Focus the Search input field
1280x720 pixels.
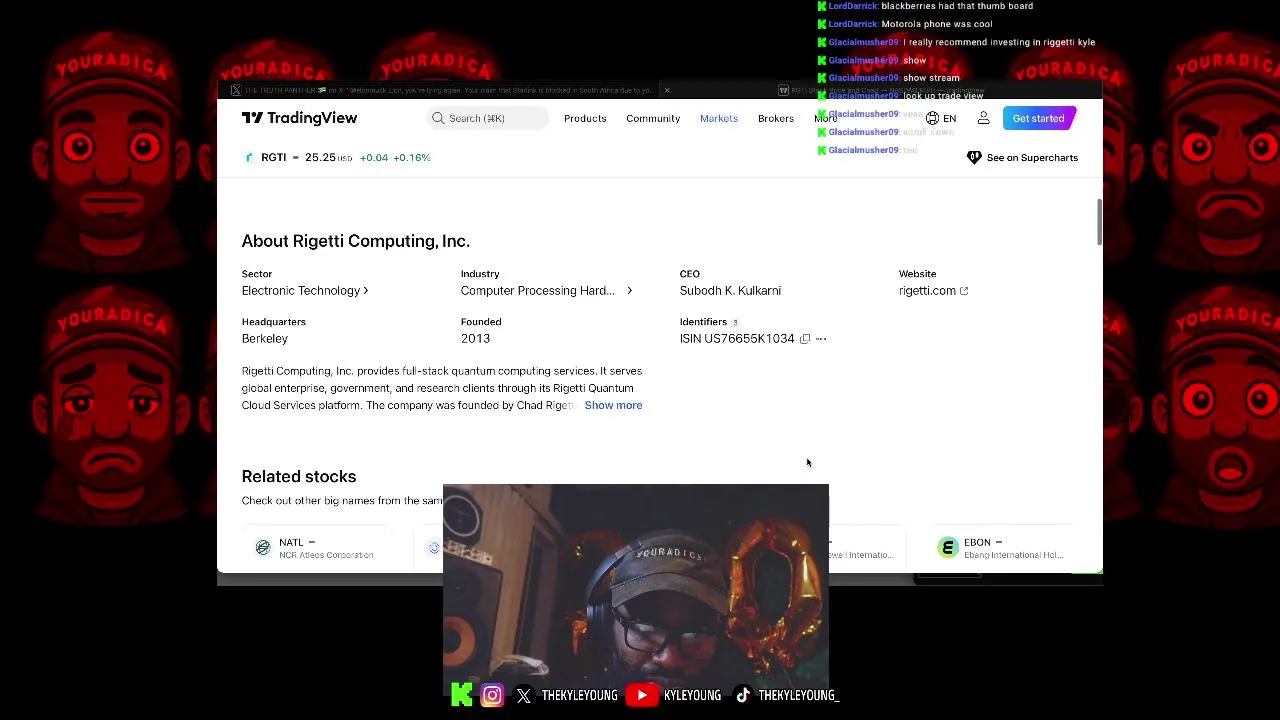[x=488, y=118]
